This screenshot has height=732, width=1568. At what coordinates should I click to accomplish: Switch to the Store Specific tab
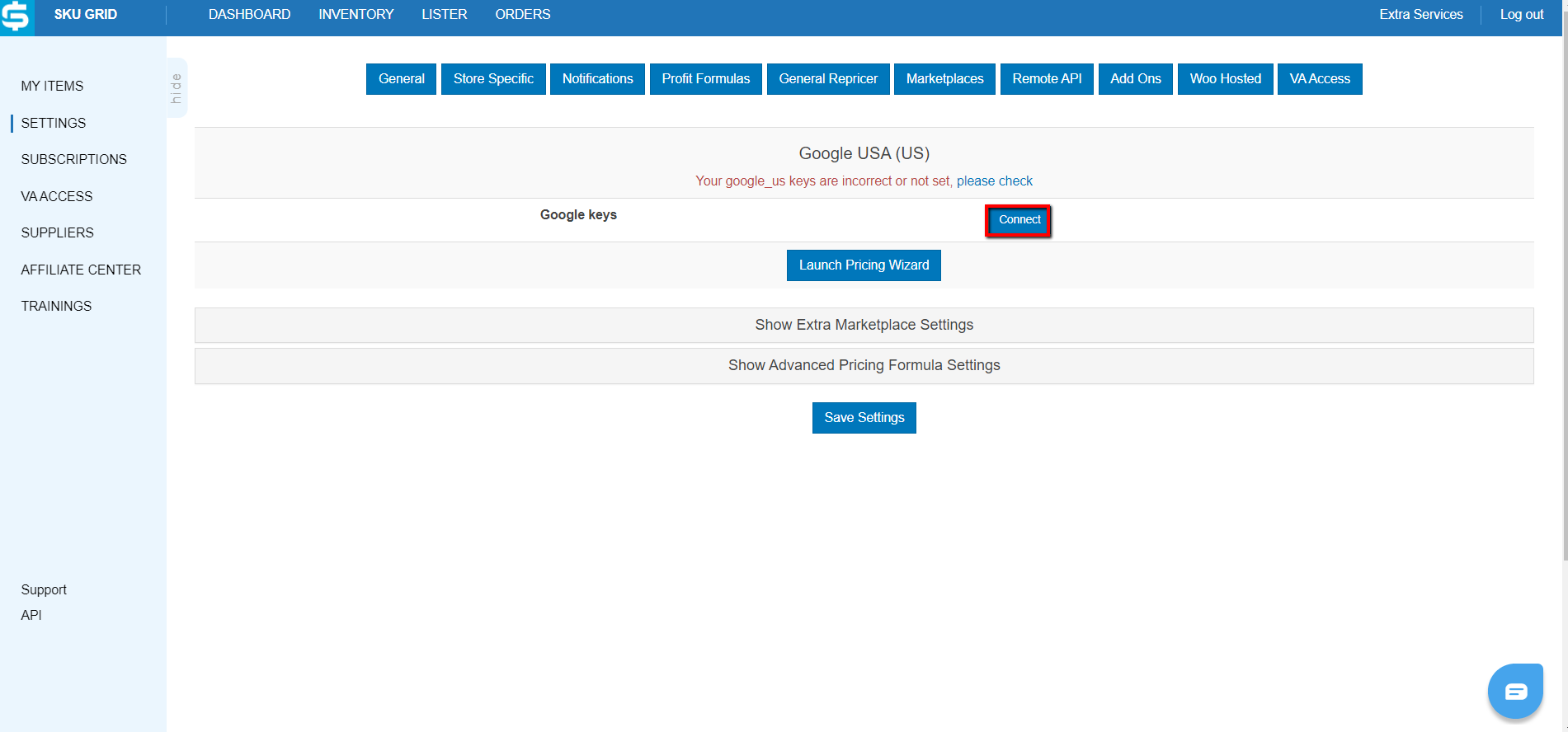[493, 79]
